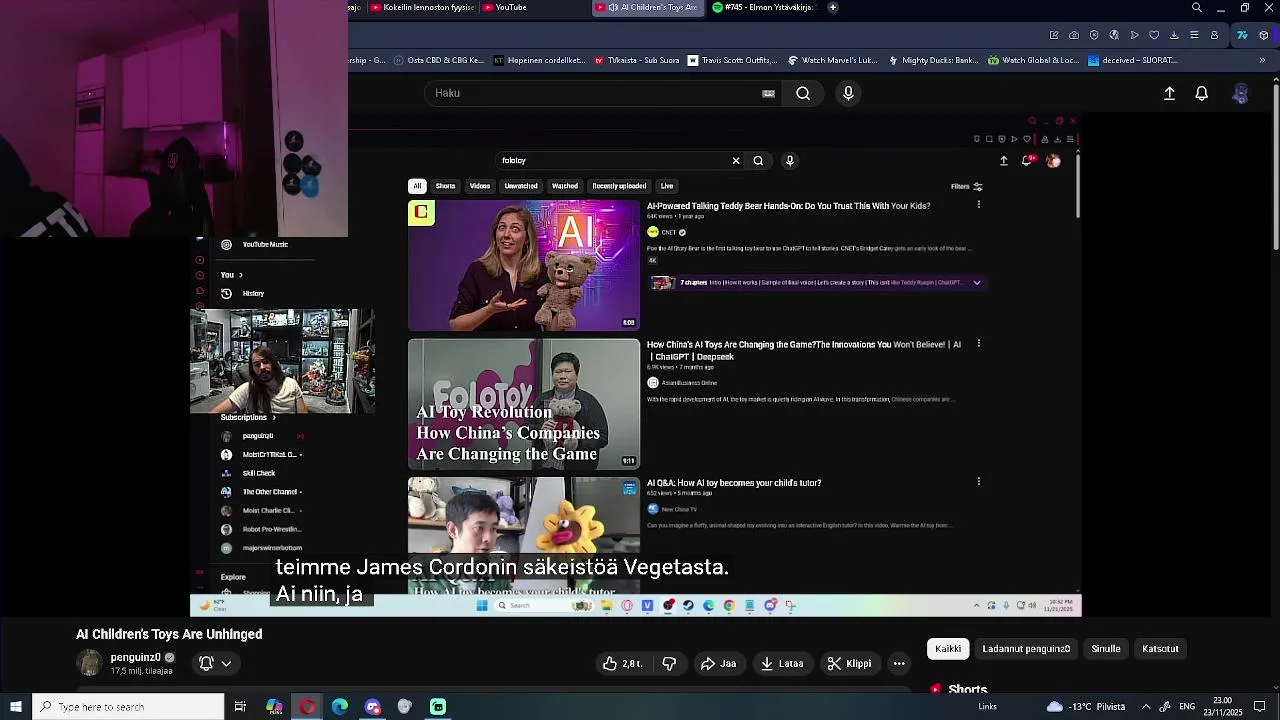The height and width of the screenshot is (720, 1280).
Task: Open a new browser tab with plus
Action: (833, 7)
